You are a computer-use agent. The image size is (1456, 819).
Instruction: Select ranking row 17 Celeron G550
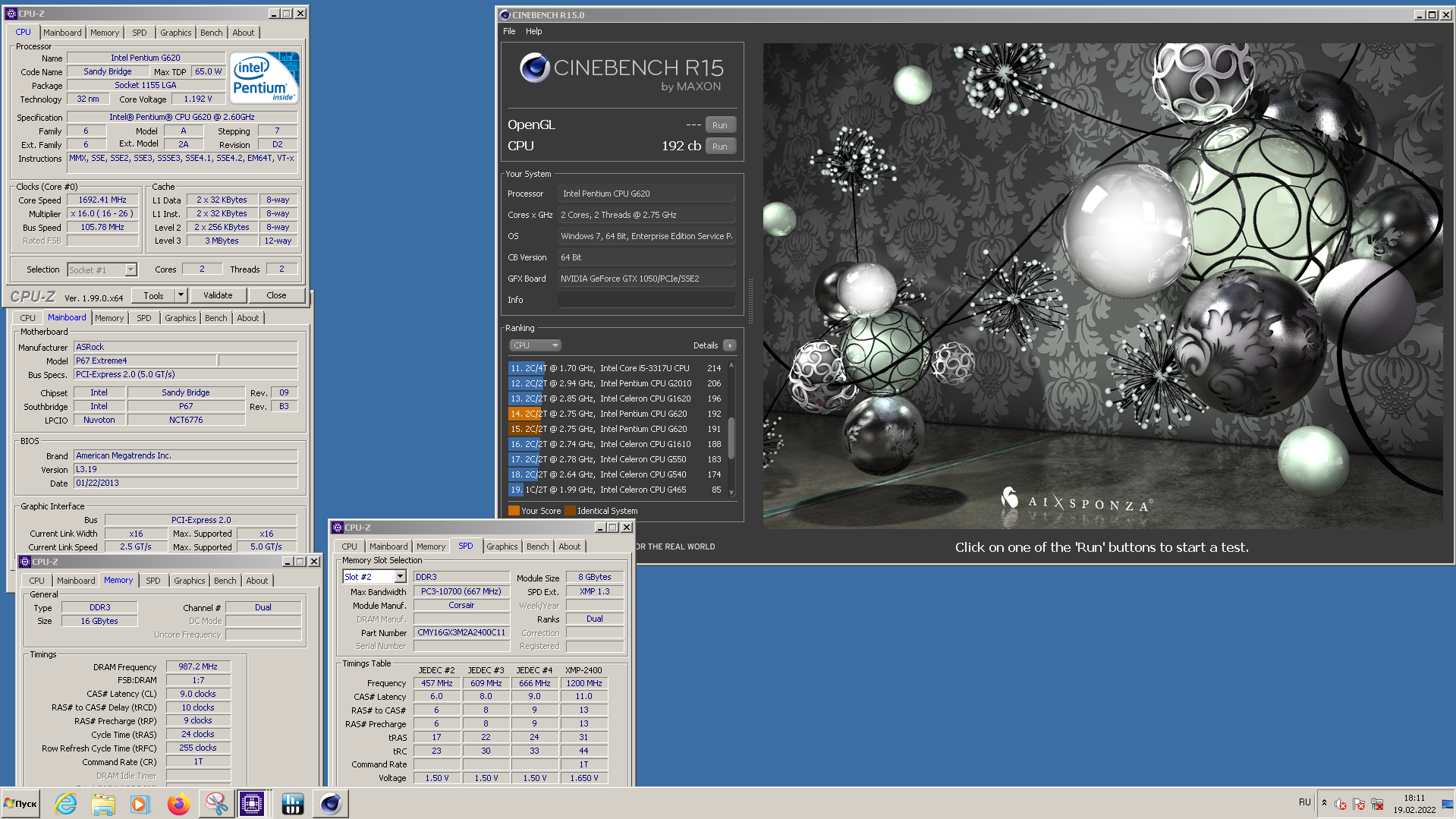pos(616,459)
